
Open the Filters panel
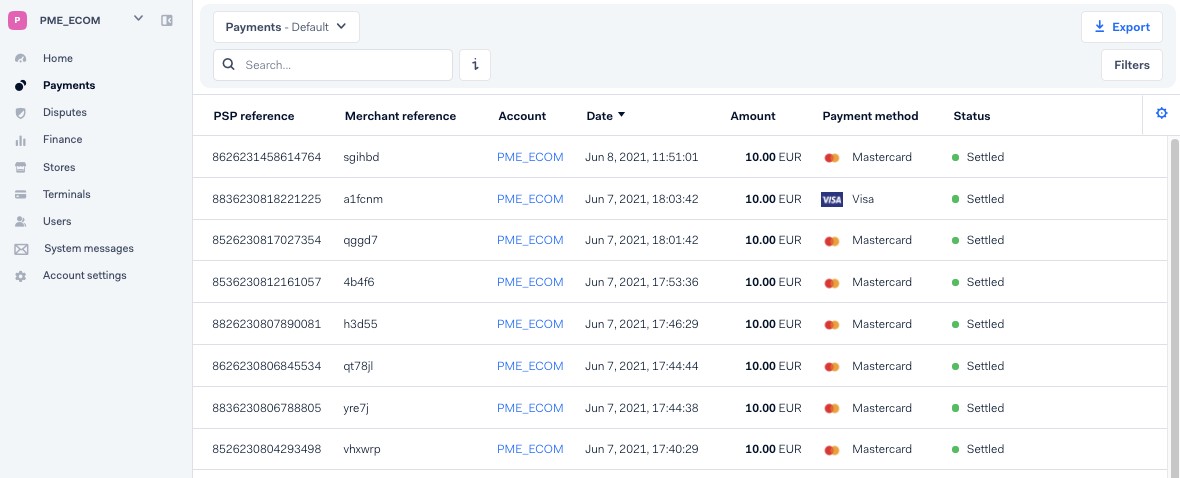pos(1131,65)
